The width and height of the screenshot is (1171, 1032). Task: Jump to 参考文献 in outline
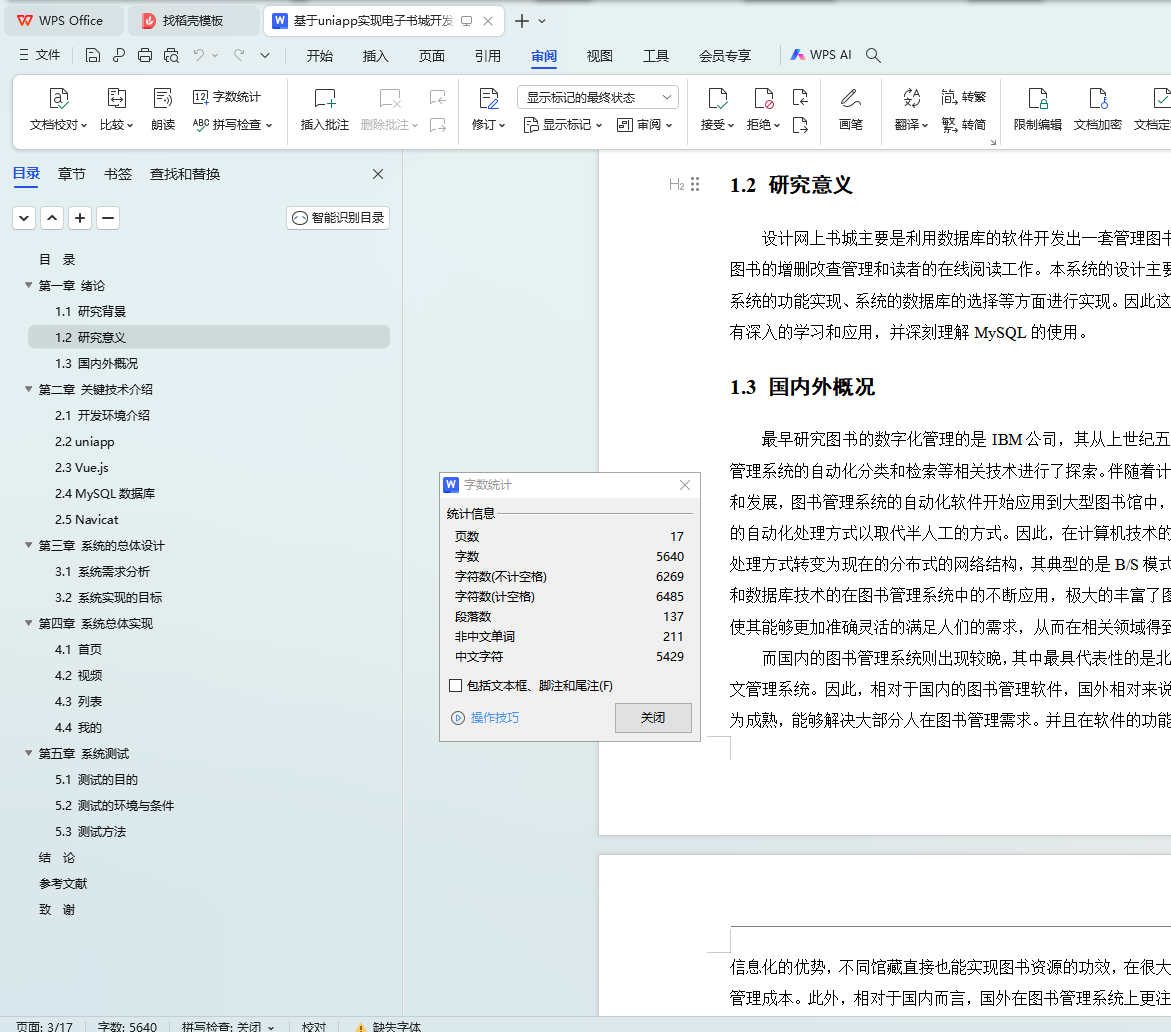coord(63,883)
